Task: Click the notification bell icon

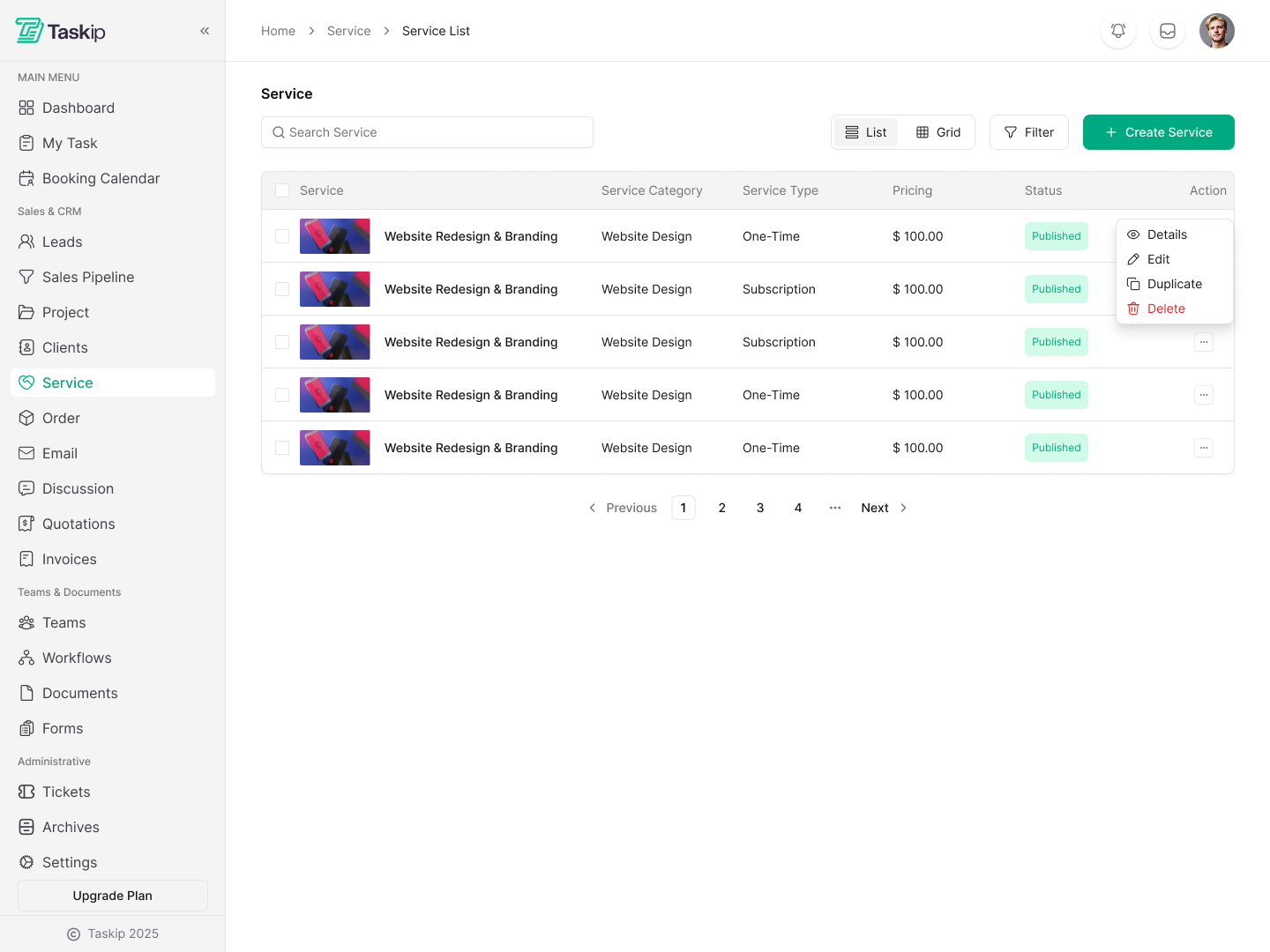Action: [1118, 31]
